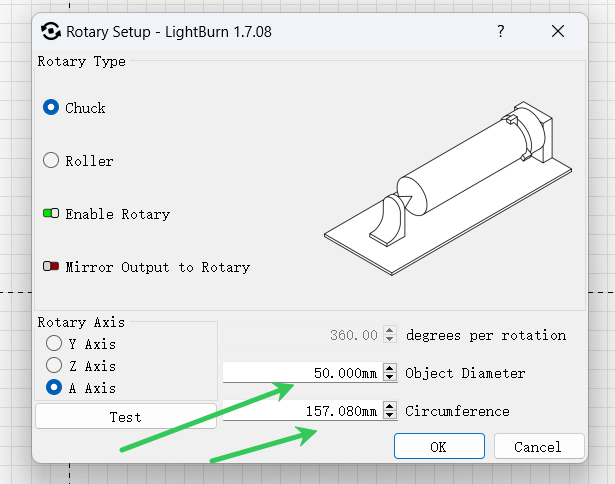Select the Chuck rotary type
The width and height of the screenshot is (615, 484).
51,107
